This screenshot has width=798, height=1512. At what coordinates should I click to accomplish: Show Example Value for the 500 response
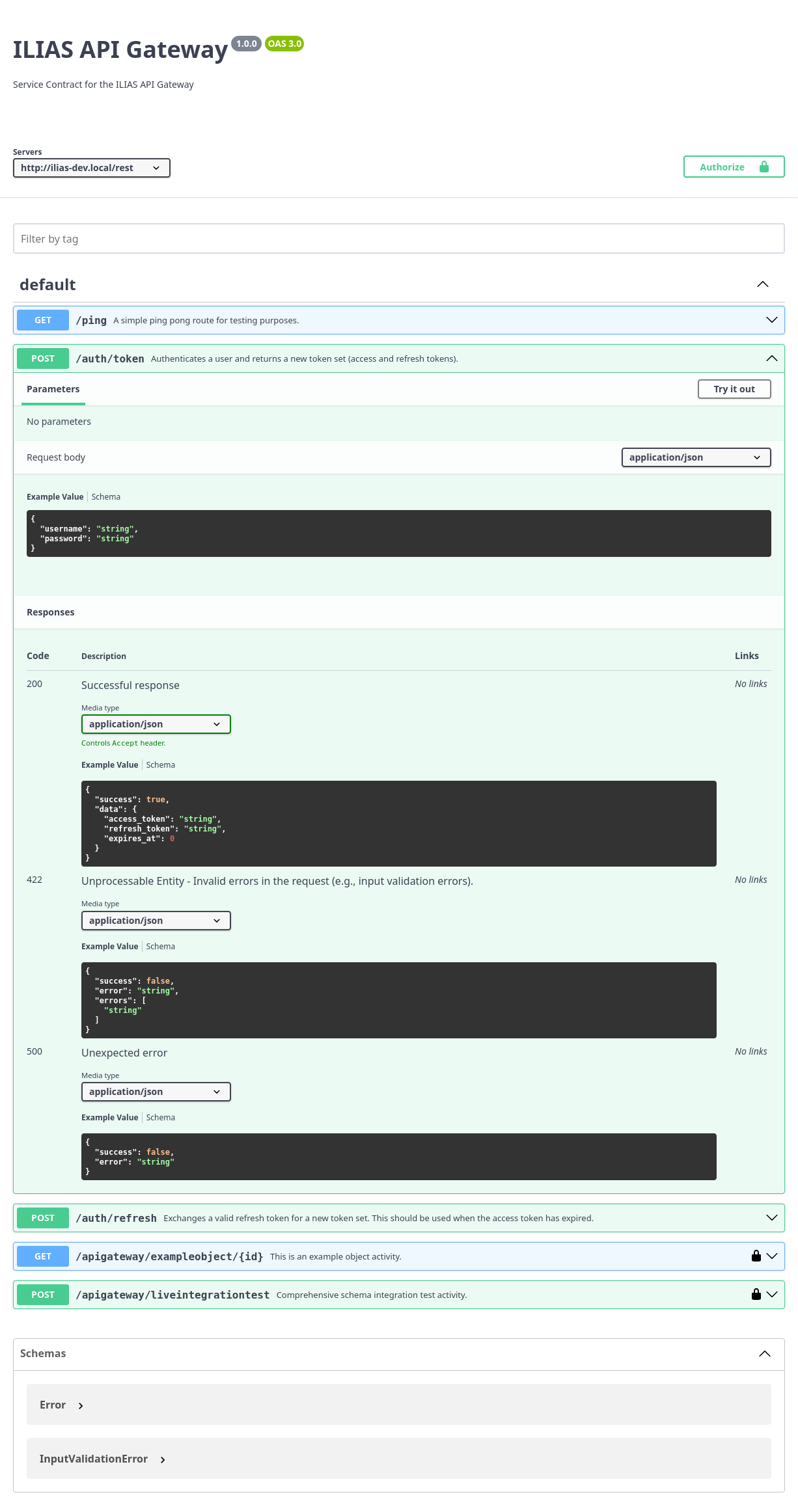click(110, 1118)
